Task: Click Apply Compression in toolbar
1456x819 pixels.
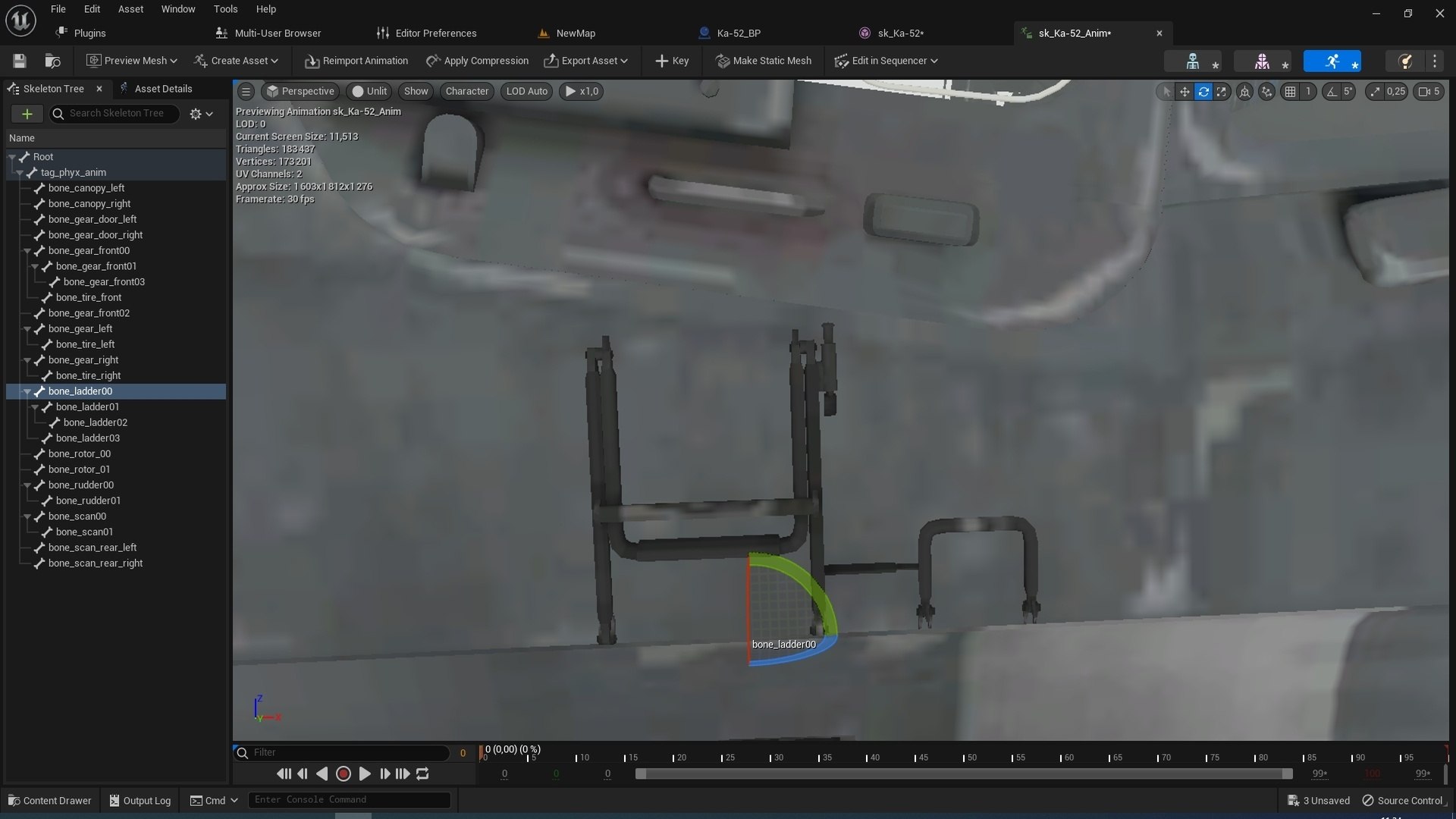Action: (478, 61)
